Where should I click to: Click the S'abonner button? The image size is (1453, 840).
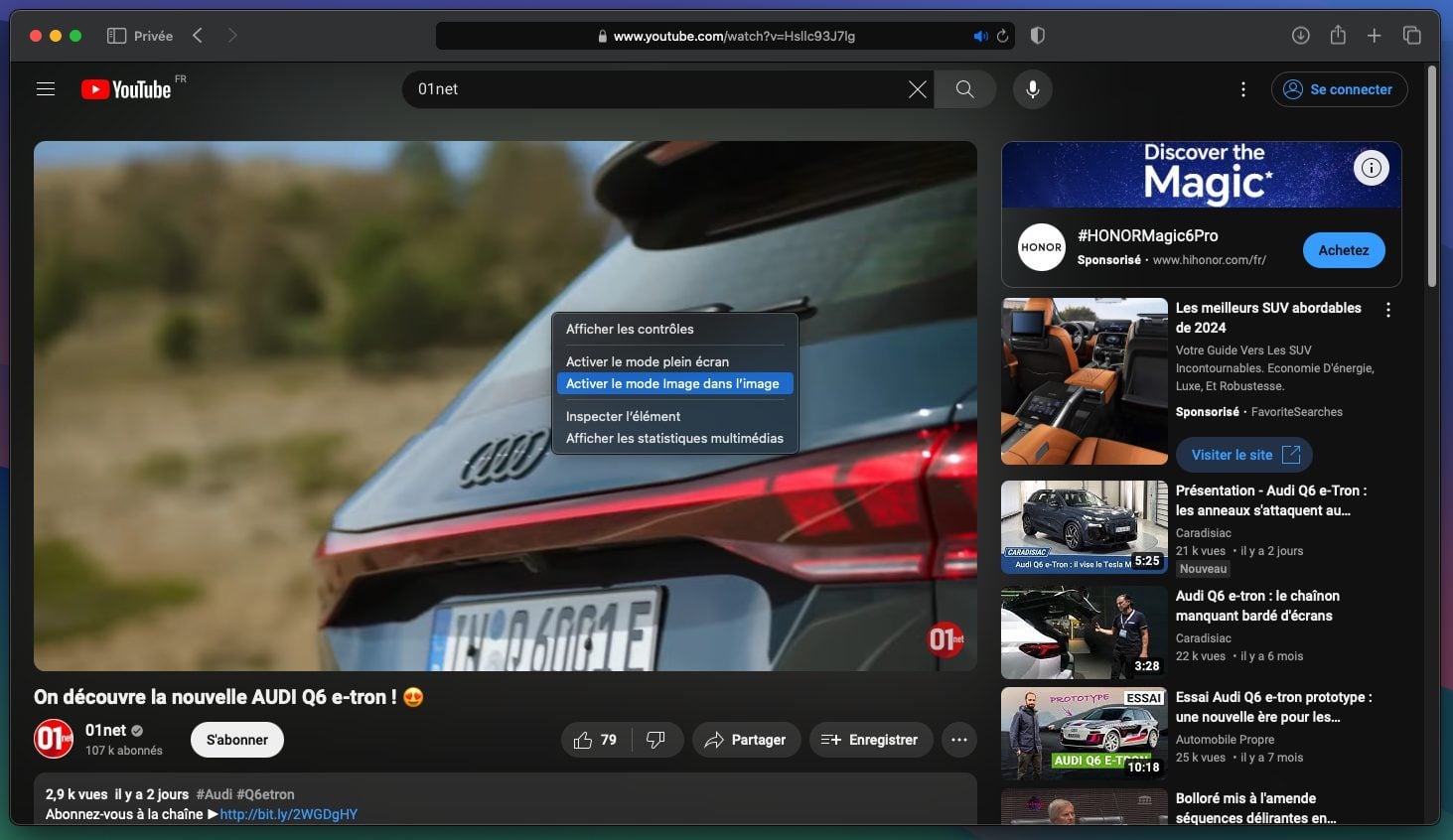[x=237, y=740]
